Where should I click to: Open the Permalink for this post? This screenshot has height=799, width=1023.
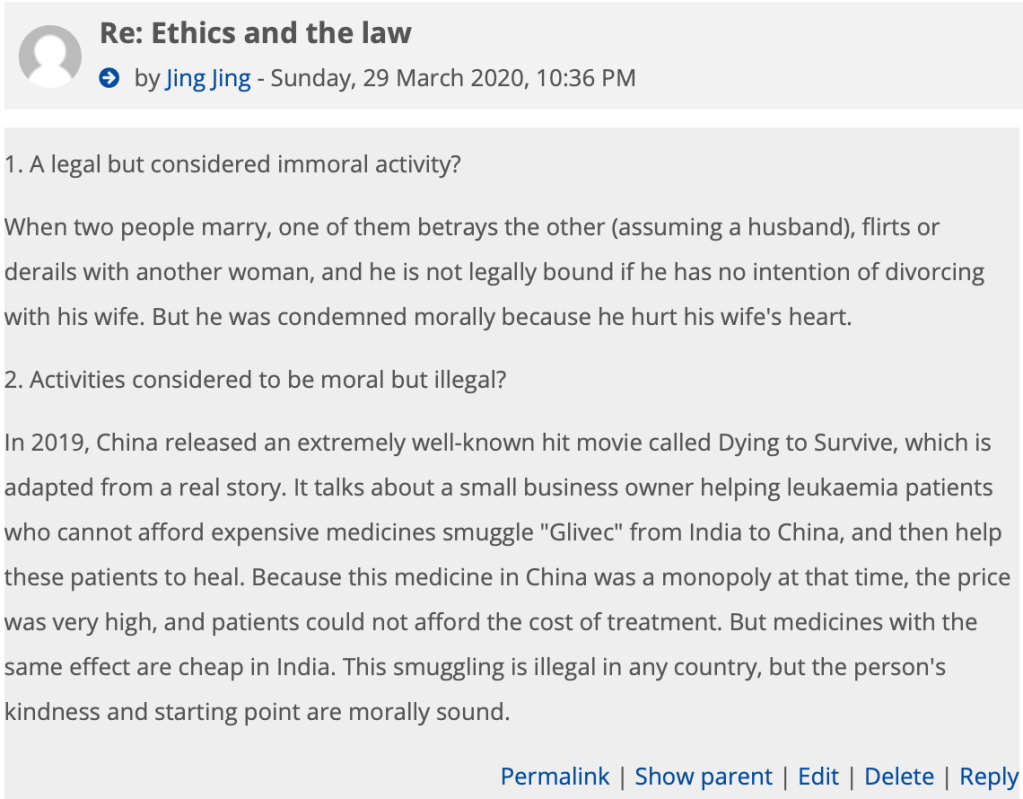click(x=555, y=776)
